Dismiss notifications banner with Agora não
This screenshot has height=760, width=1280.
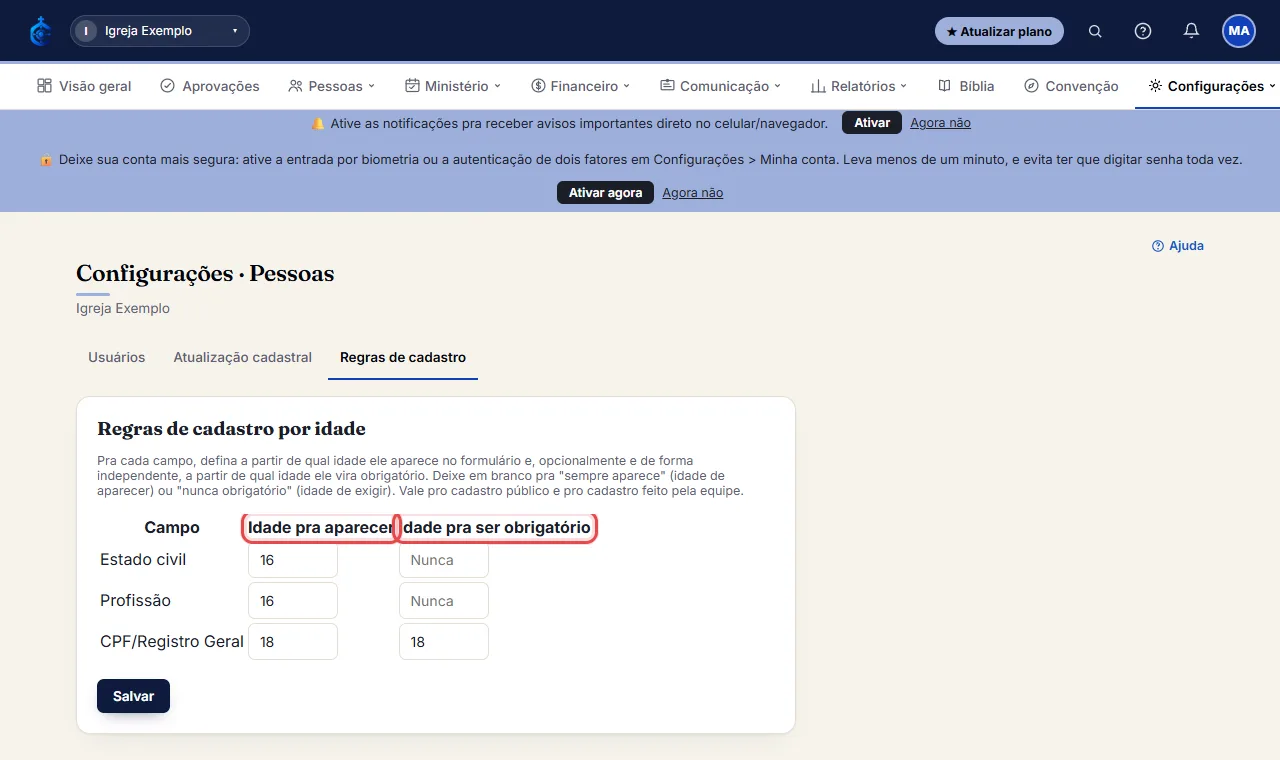[x=940, y=123]
